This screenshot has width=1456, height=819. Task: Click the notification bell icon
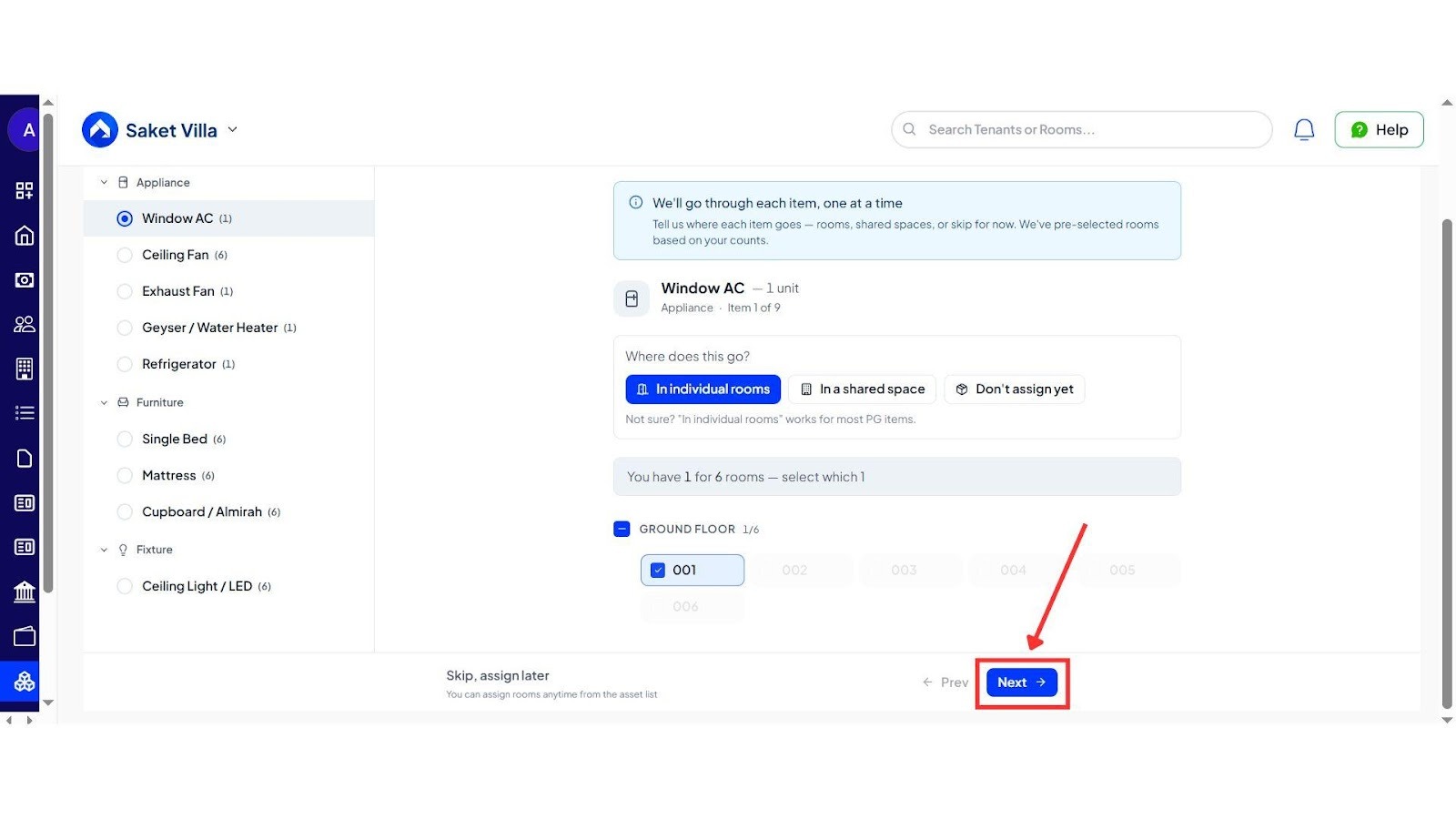click(x=1304, y=130)
